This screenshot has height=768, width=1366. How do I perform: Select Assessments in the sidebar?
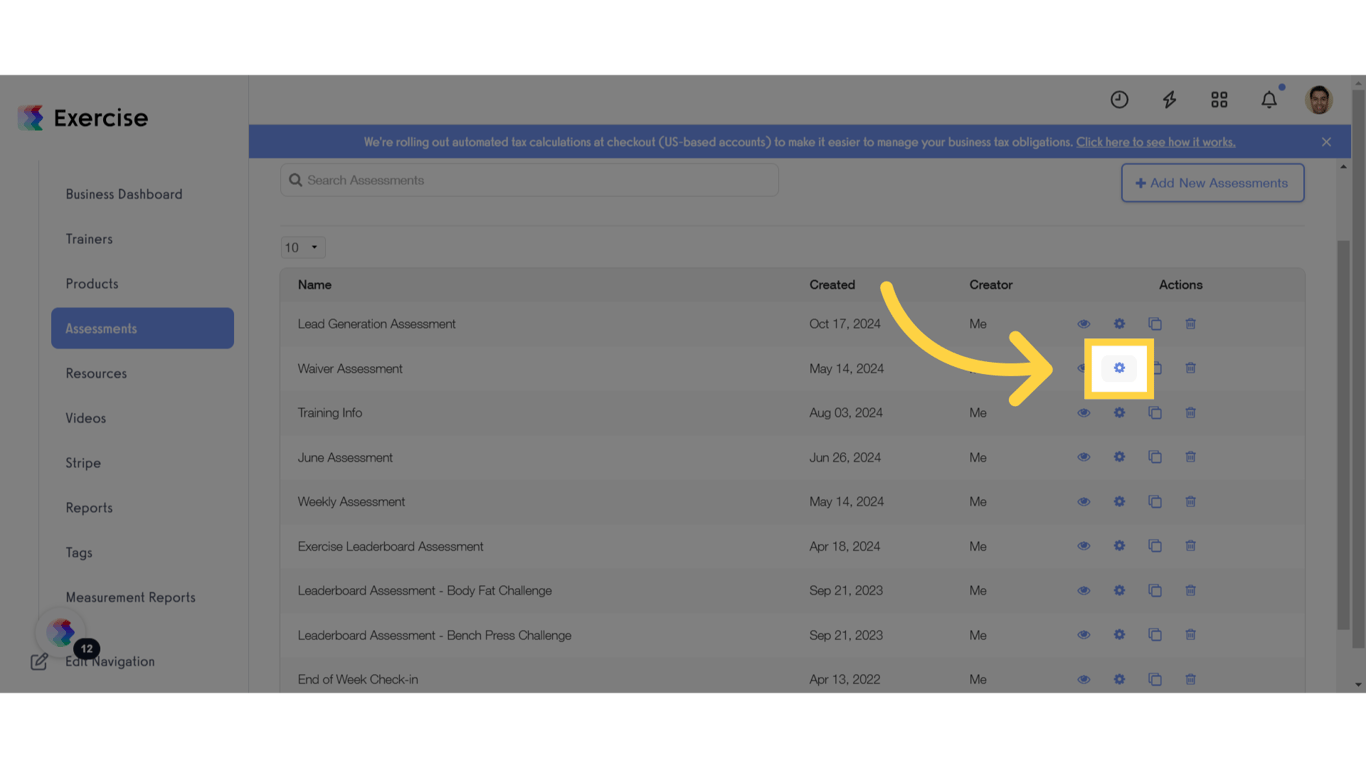point(142,328)
